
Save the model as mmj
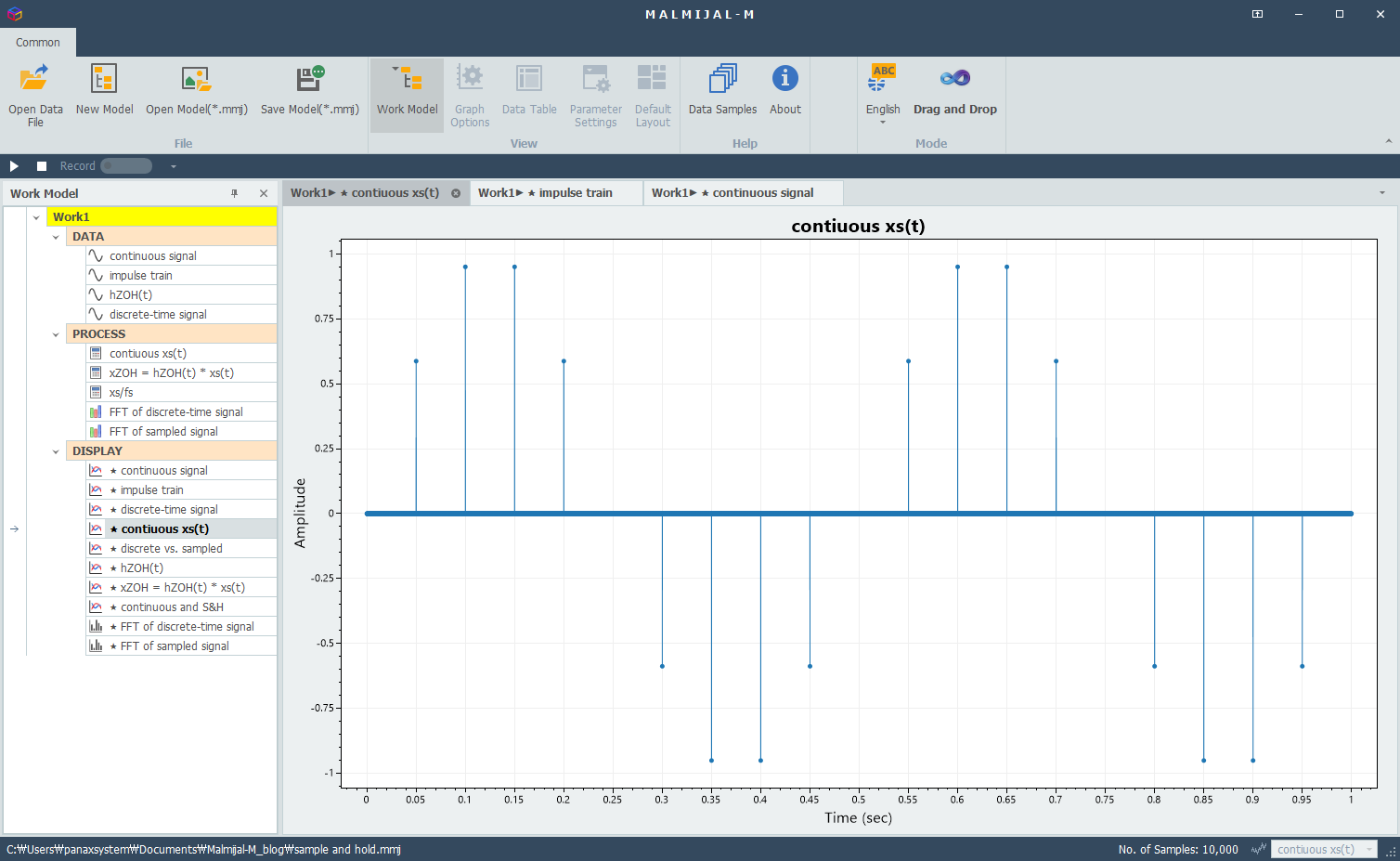[310, 91]
